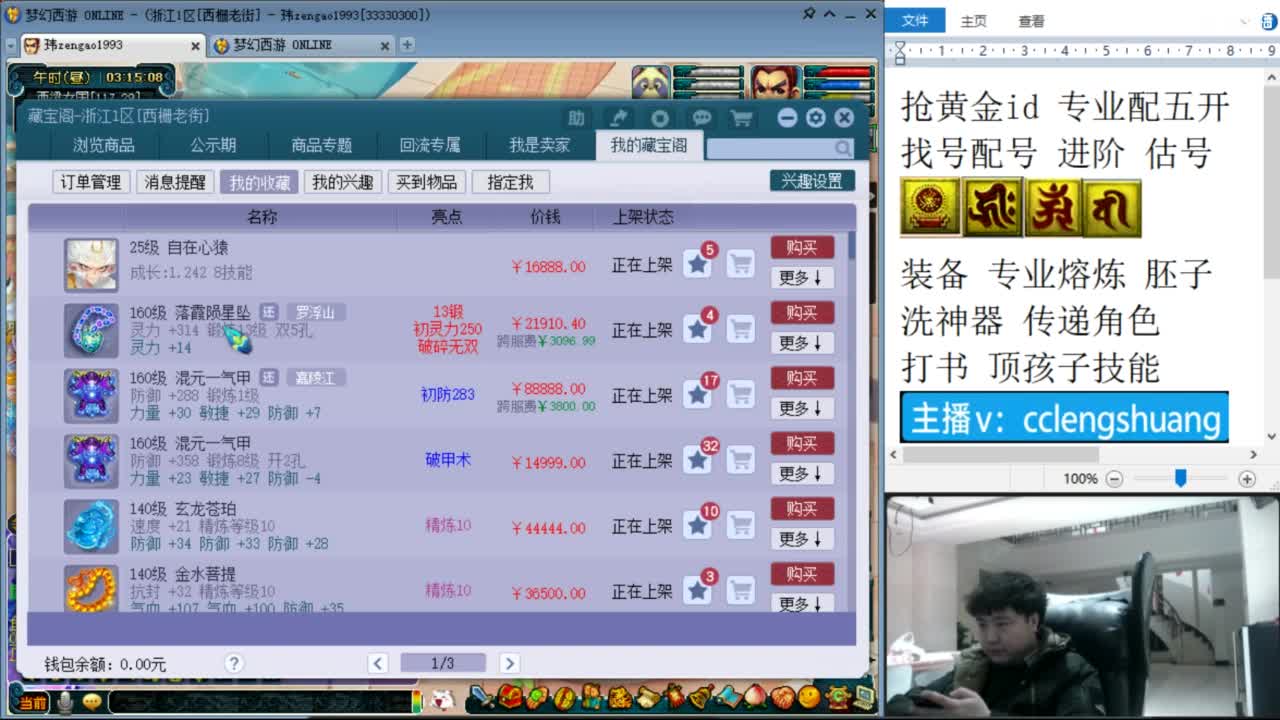Click the wallet balance help question mark
This screenshot has height=720, width=1280.
tap(234, 663)
